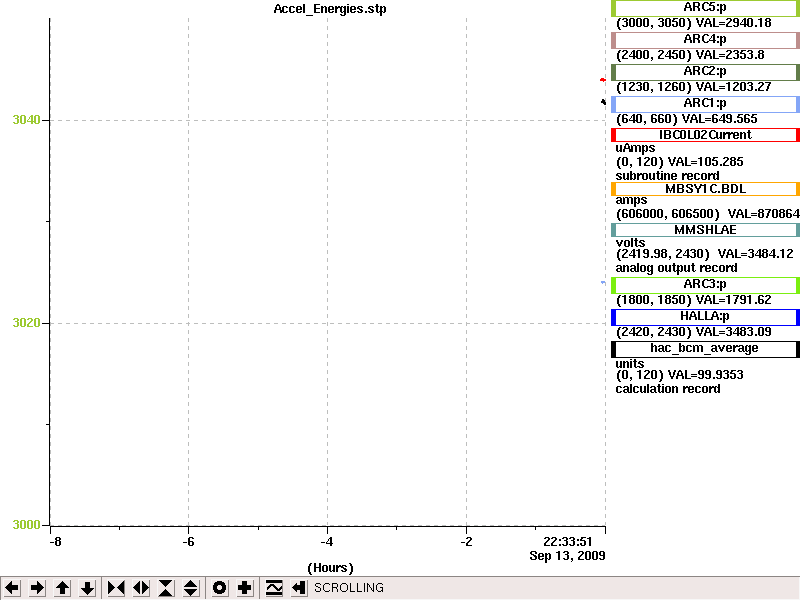Click the return-to-scrolling arrow icon

coord(299,588)
